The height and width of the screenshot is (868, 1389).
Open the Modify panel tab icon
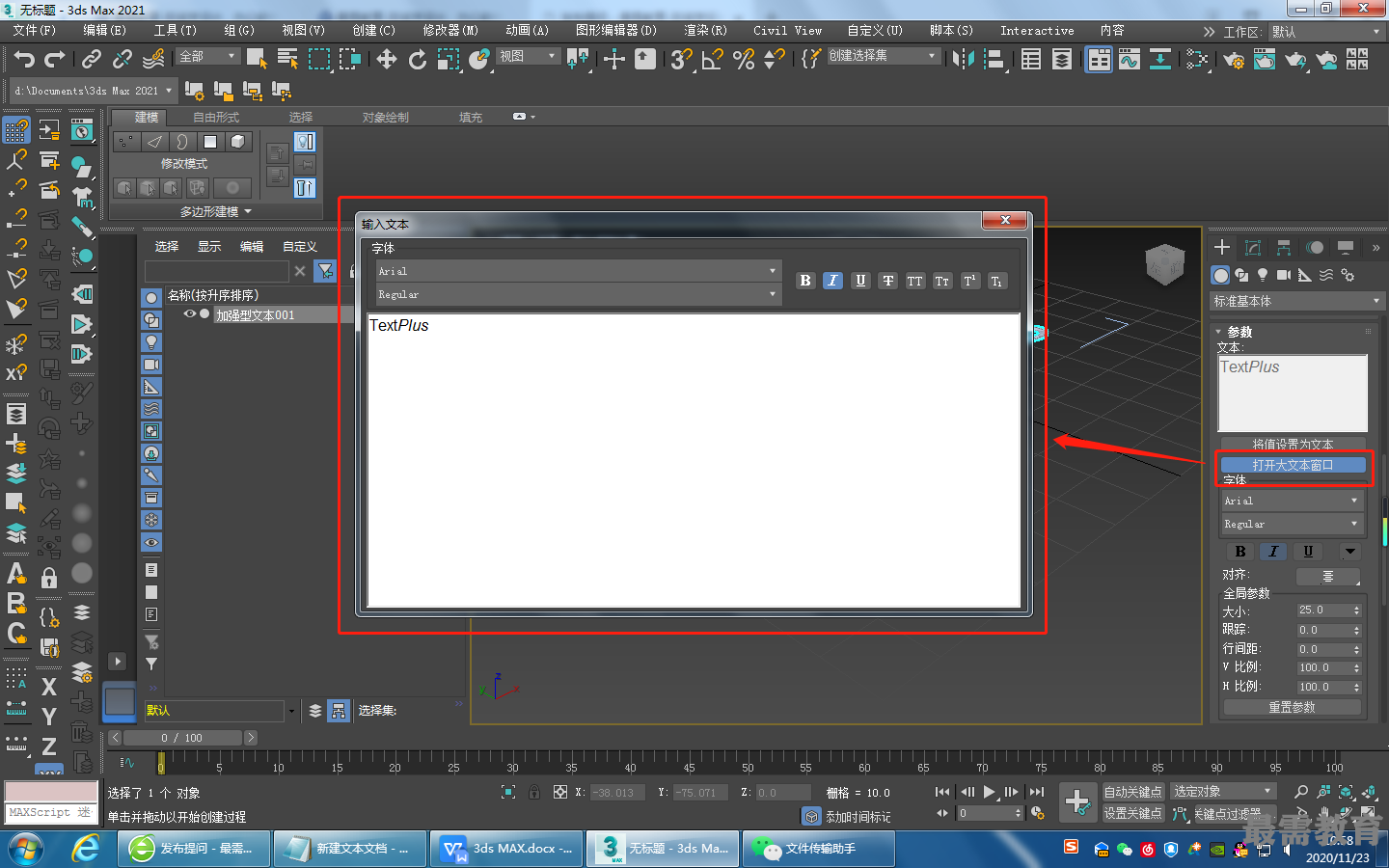click(1253, 248)
